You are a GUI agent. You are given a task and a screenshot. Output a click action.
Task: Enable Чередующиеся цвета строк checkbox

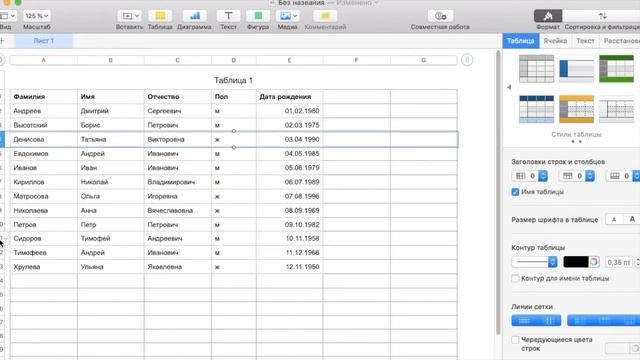point(515,340)
